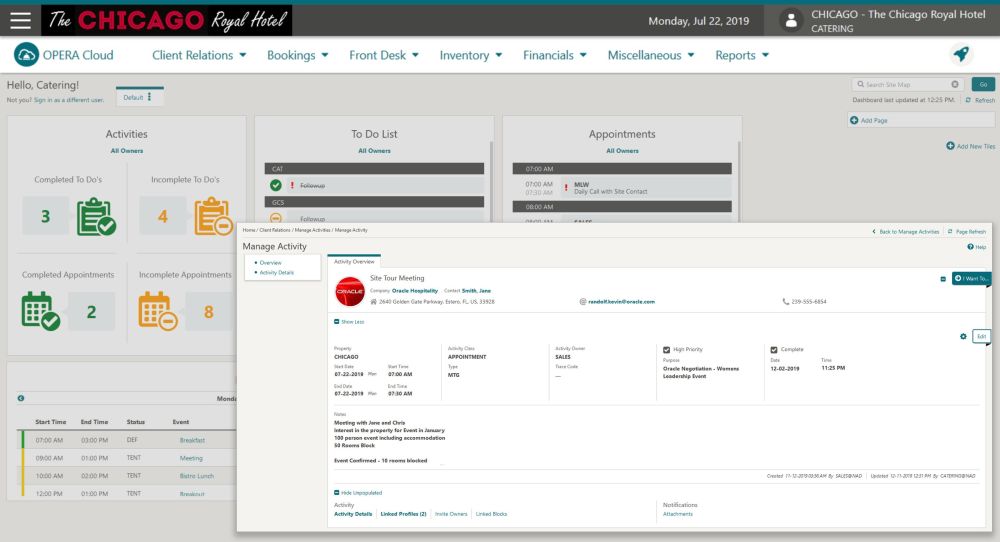Viewport: 1000px width, 542px height.
Task: Click the I Want To button
Action: point(971,279)
